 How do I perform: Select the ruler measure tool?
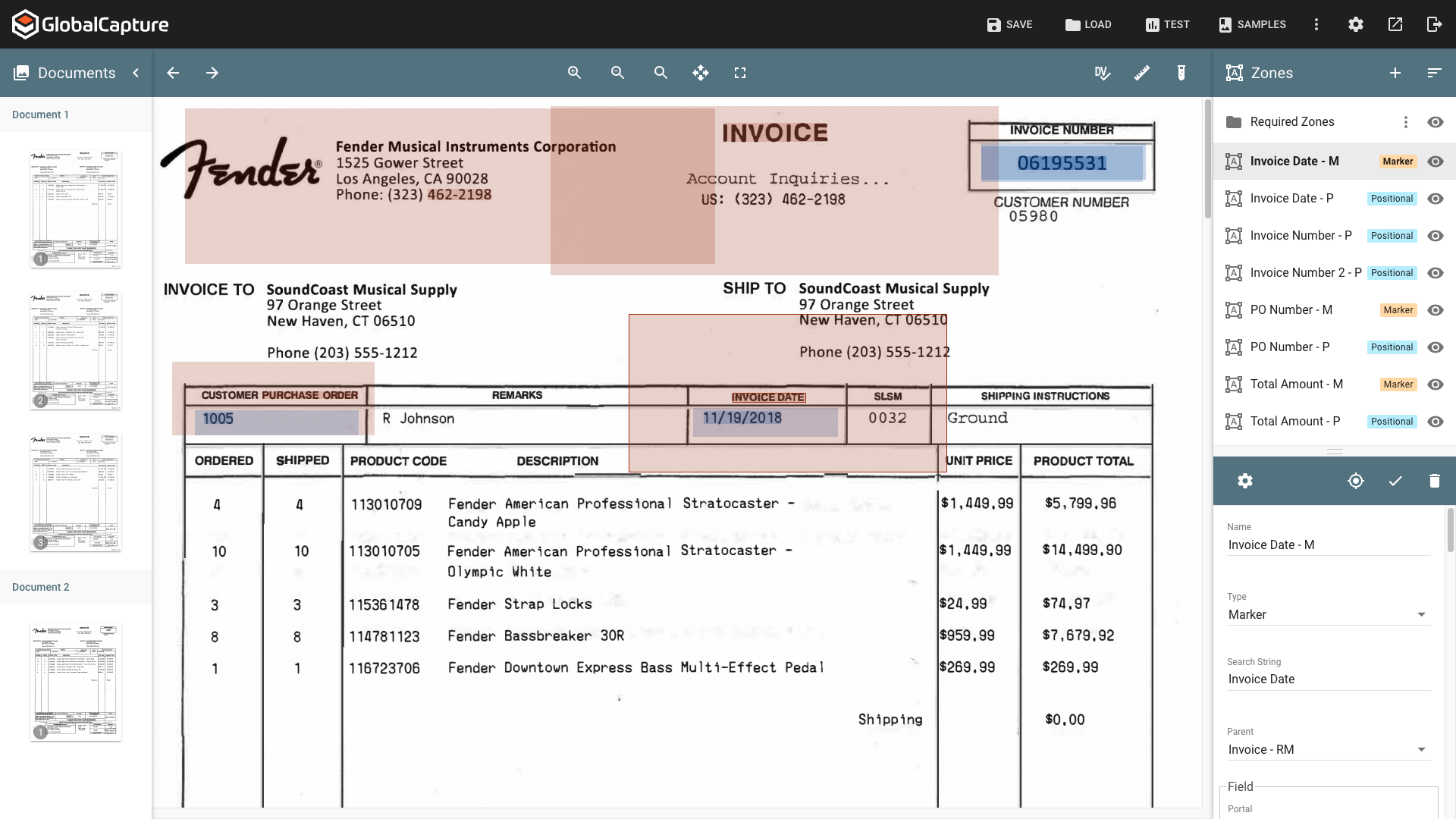tap(1142, 73)
